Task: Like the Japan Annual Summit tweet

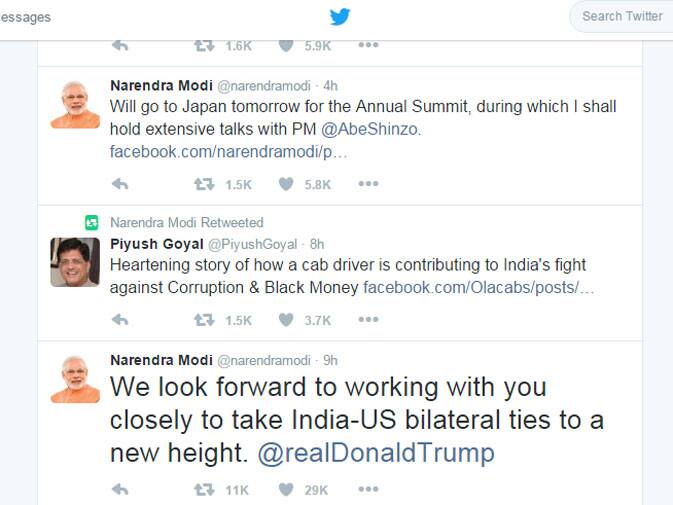Action: (x=286, y=184)
